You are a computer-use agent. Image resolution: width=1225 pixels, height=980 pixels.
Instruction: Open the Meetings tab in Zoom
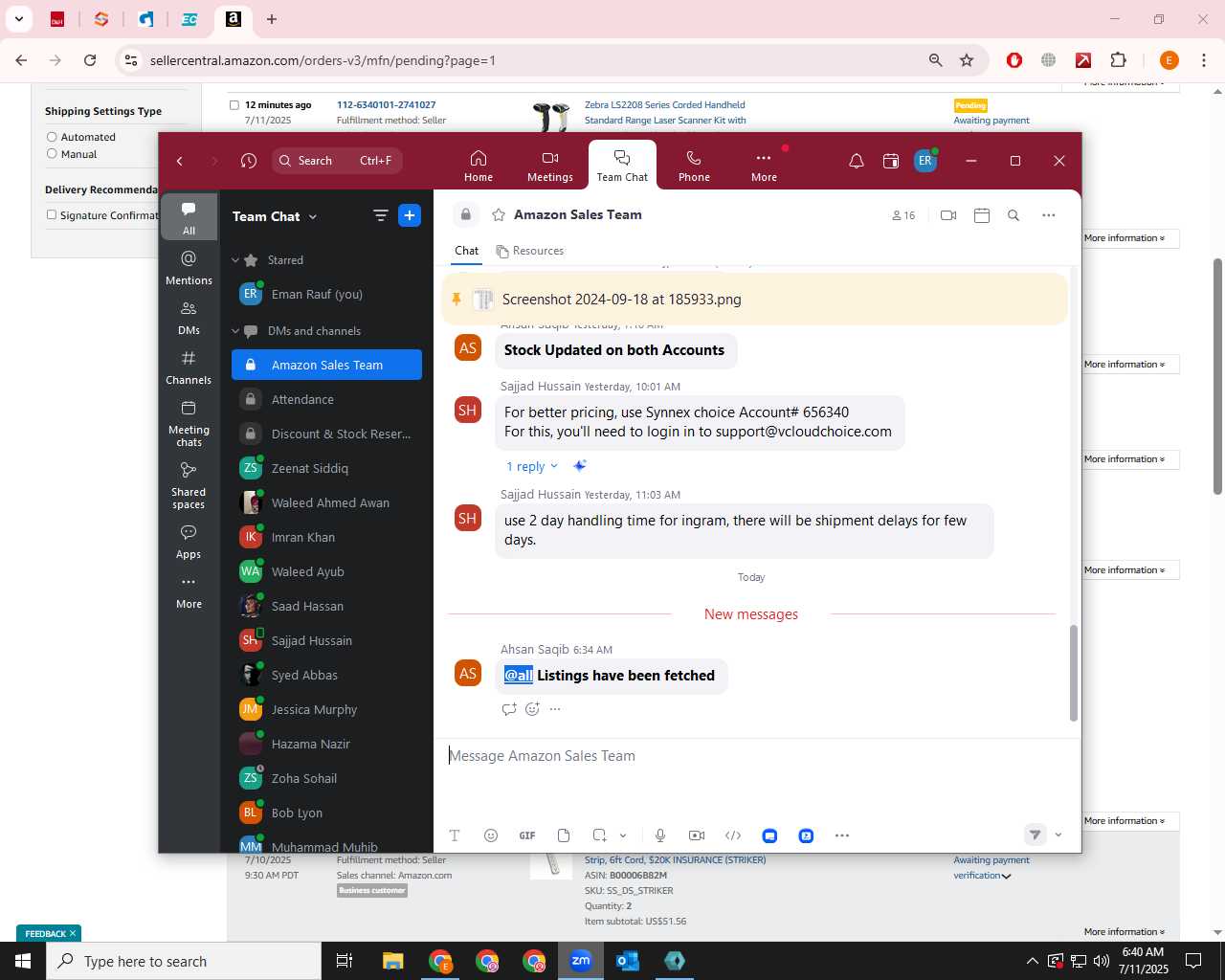click(550, 165)
